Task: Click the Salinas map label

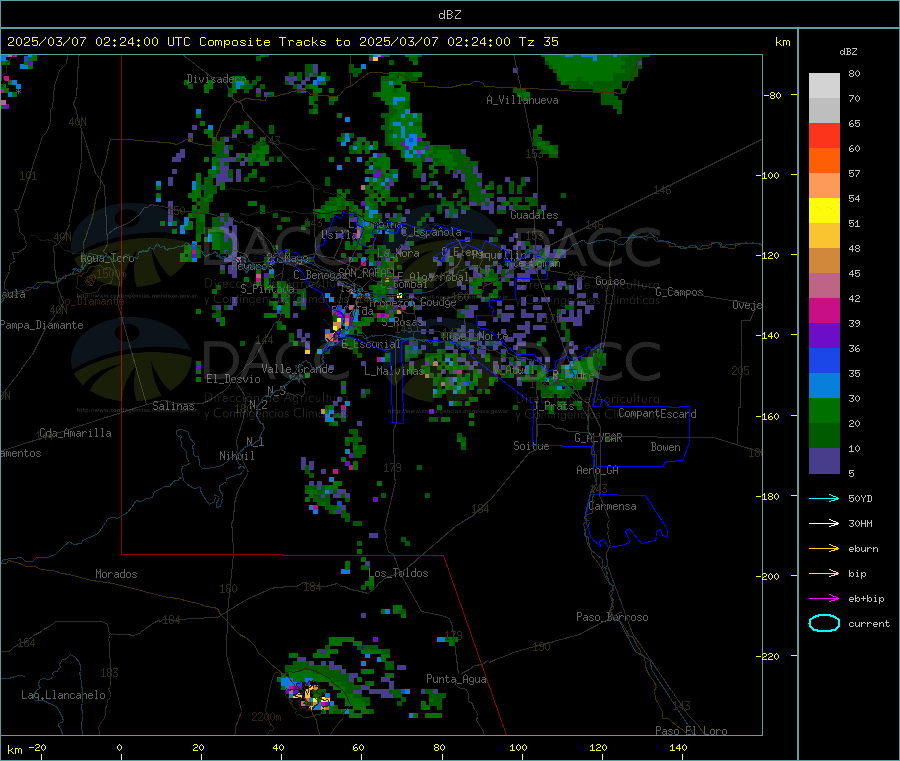Action: [173, 406]
